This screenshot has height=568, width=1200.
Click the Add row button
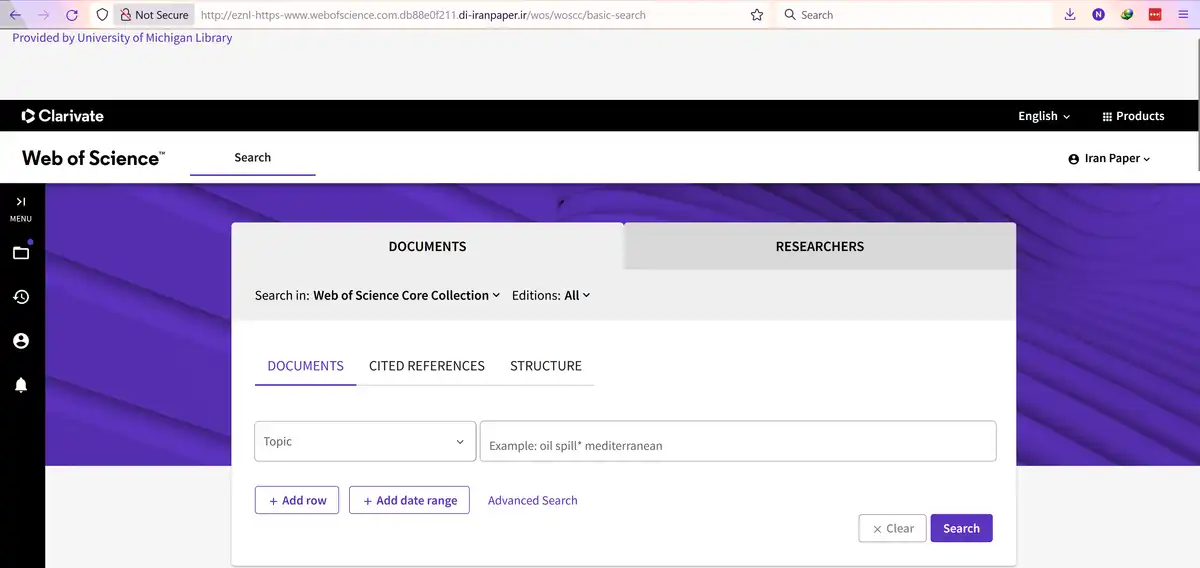pos(297,500)
